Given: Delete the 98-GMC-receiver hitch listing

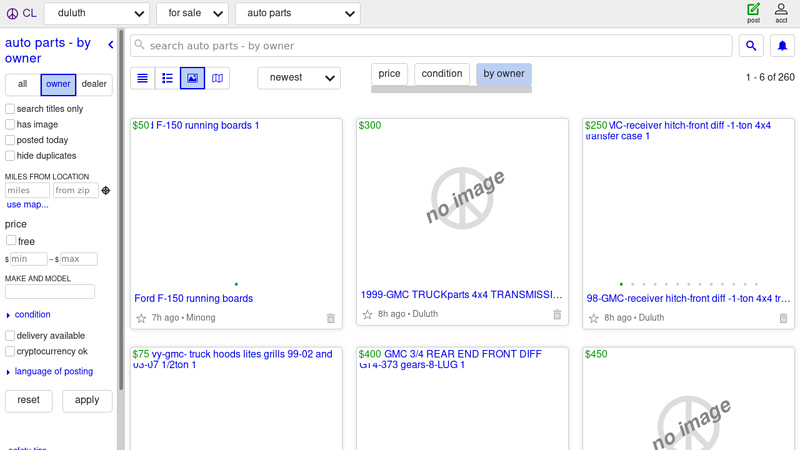Looking at the screenshot, I should 783,318.
